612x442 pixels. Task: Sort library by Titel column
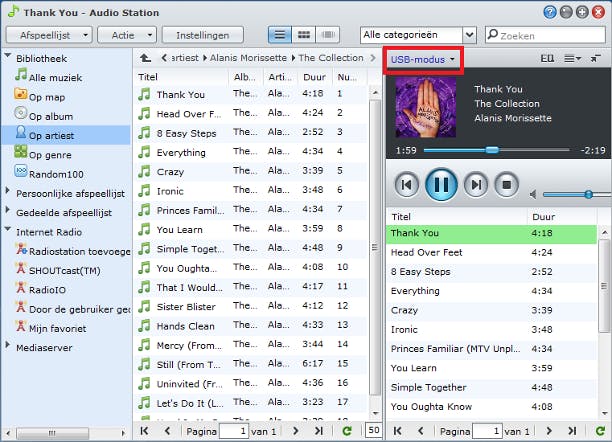181,77
